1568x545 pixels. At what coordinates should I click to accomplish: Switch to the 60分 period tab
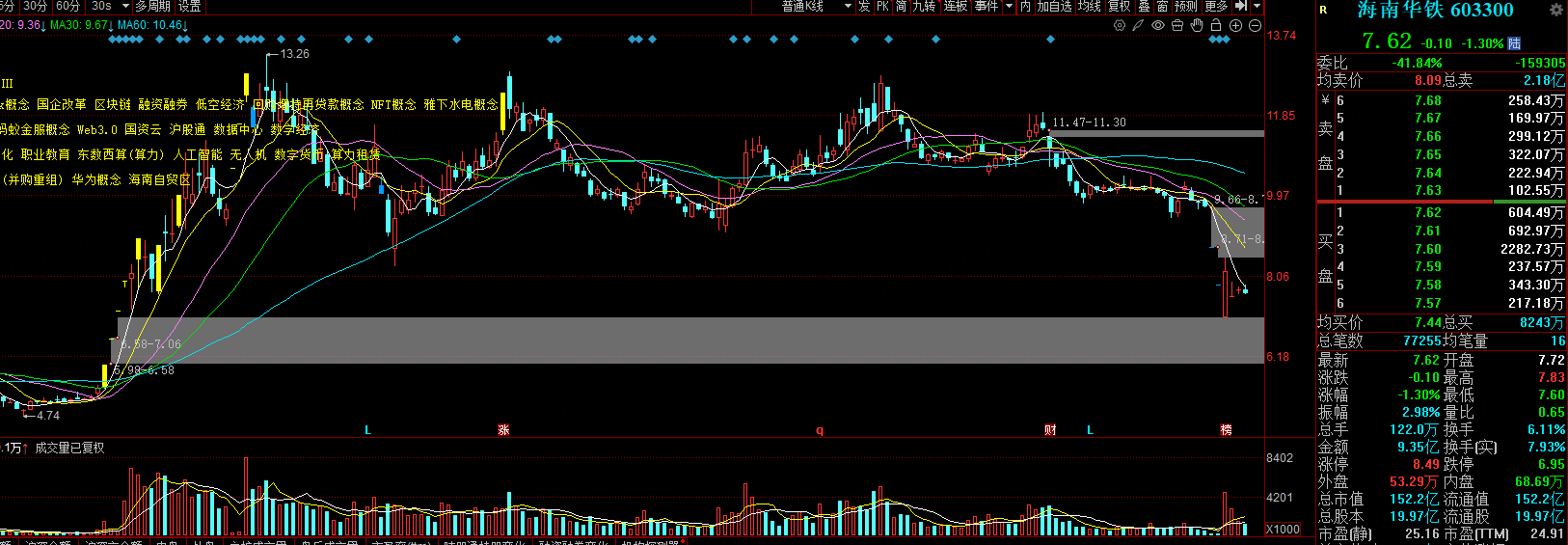pyautogui.click(x=68, y=6)
